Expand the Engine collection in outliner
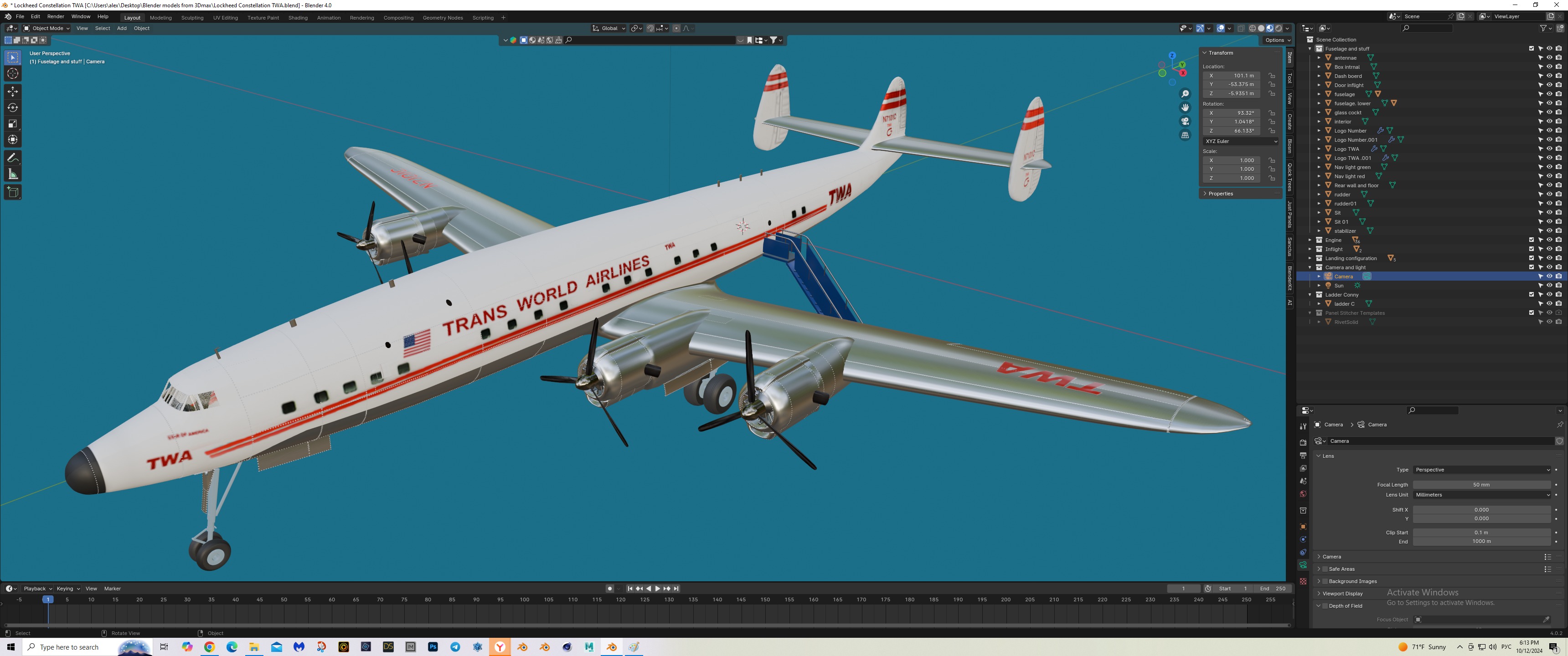 click(x=1310, y=240)
